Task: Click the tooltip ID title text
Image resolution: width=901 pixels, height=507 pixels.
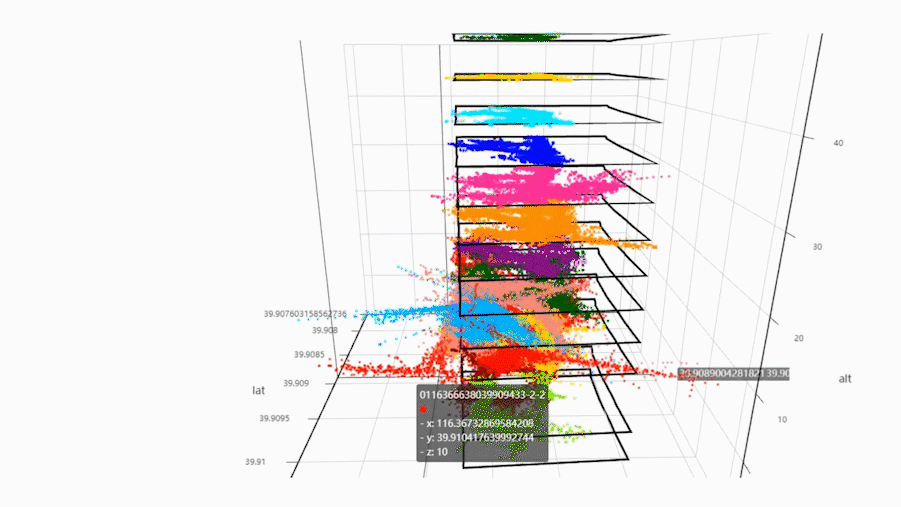Action: pos(482,395)
